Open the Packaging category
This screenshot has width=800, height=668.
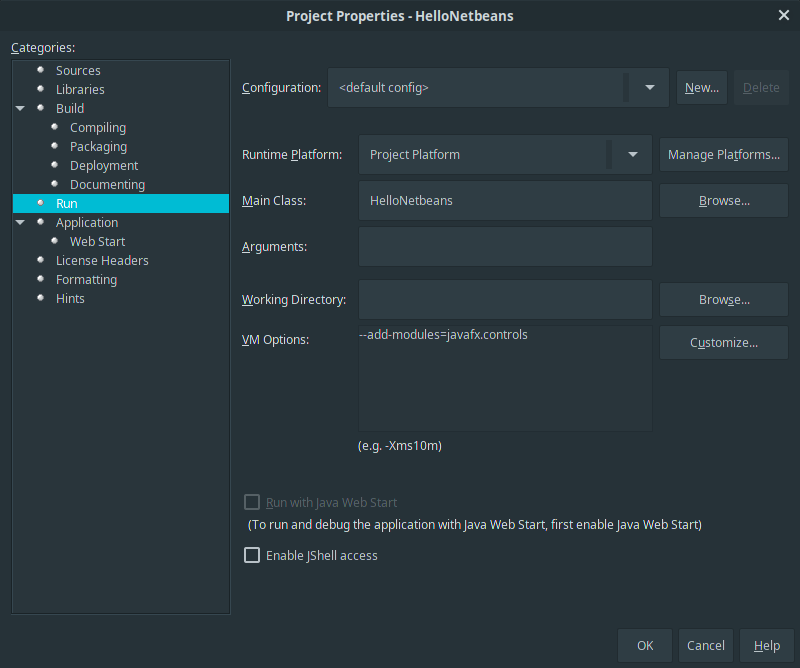tap(98, 147)
